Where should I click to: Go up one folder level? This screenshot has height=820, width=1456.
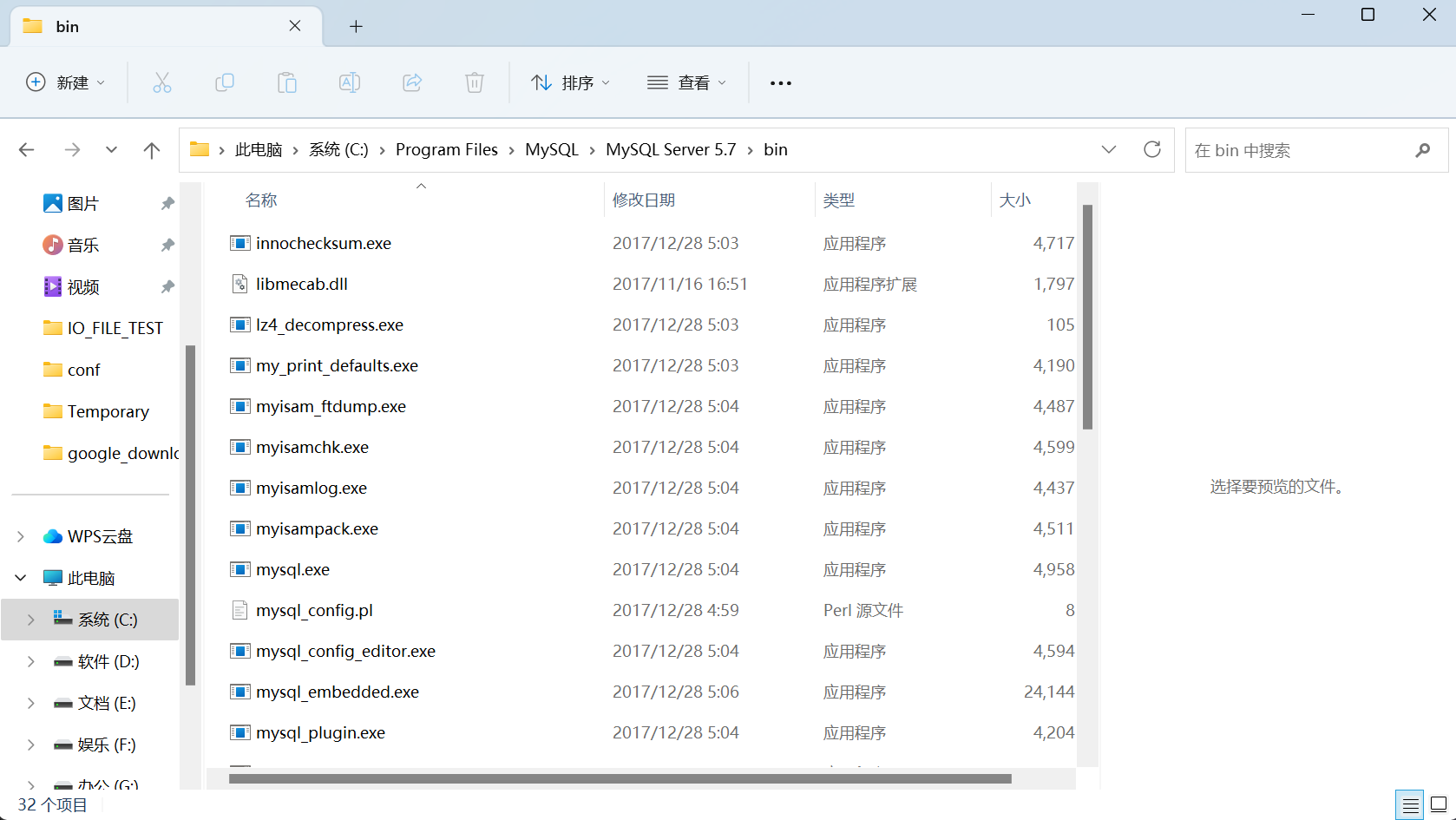pyautogui.click(x=152, y=150)
